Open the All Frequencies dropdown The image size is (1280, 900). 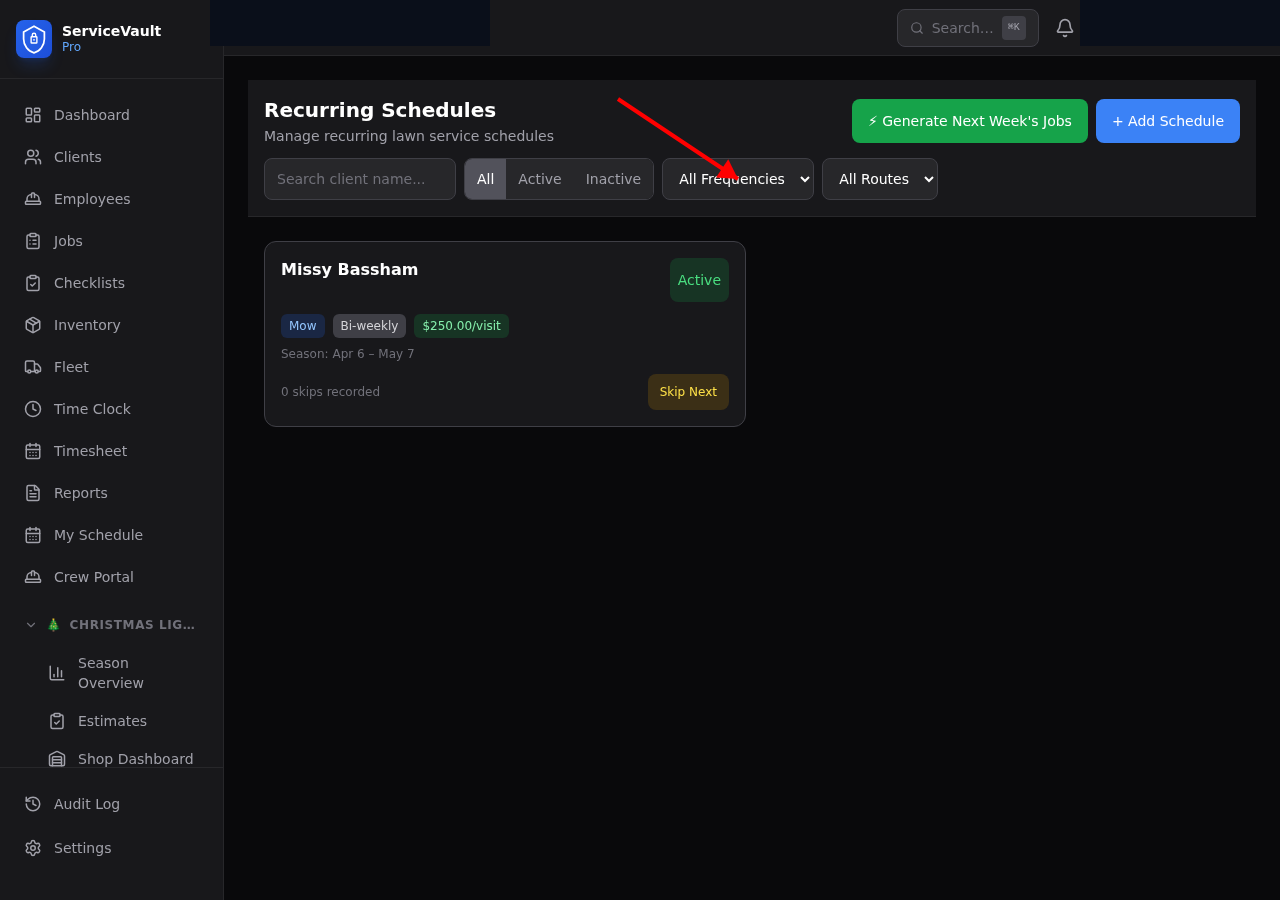pos(737,178)
